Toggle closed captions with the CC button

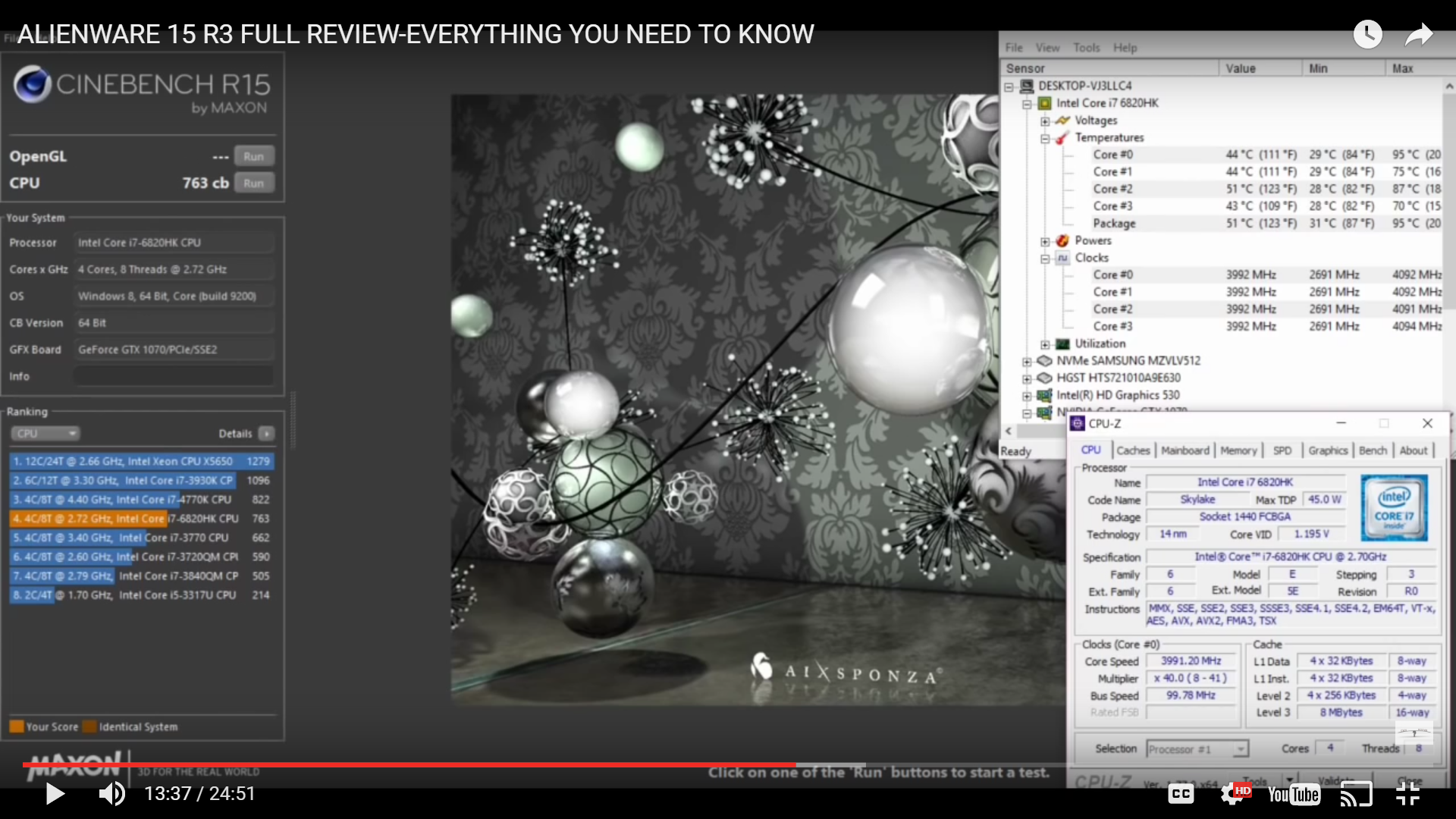coord(1181,794)
